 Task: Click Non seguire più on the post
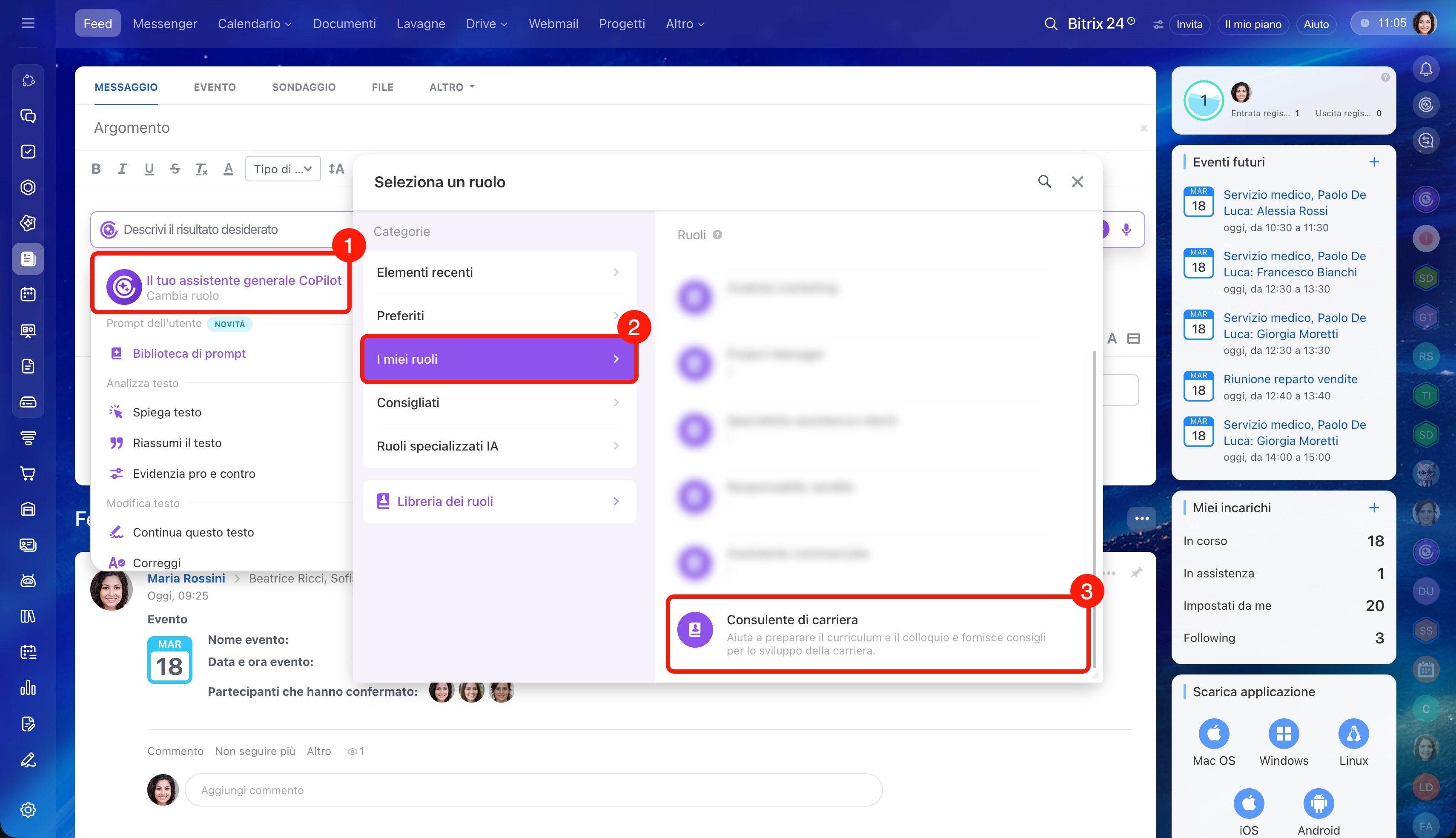coord(255,751)
